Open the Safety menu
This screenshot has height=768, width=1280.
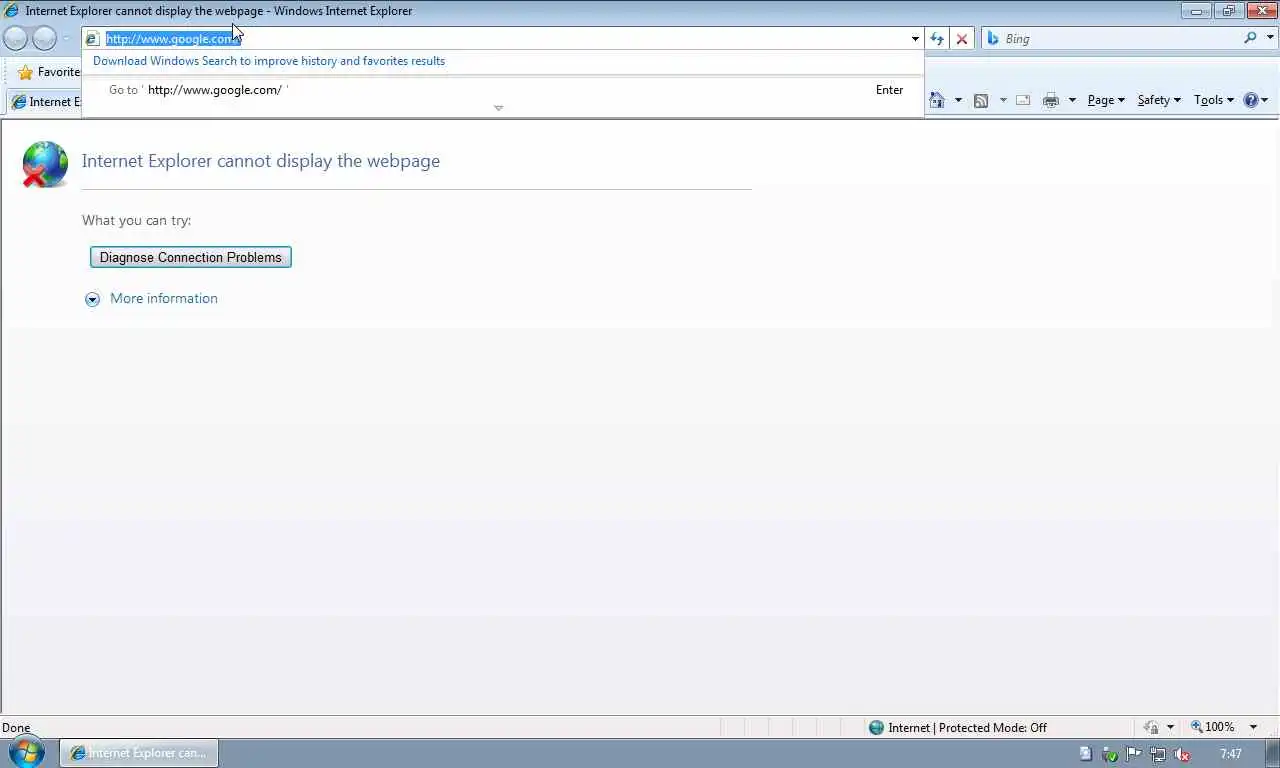coord(1159,100)
